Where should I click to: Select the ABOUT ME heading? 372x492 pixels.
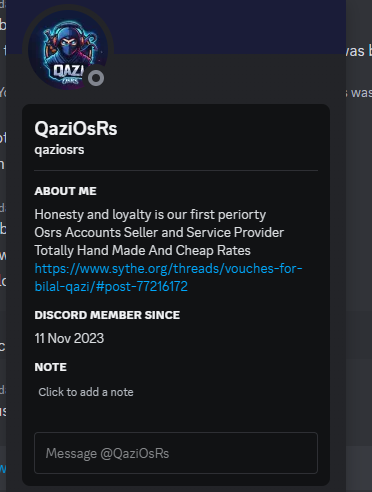65,191
